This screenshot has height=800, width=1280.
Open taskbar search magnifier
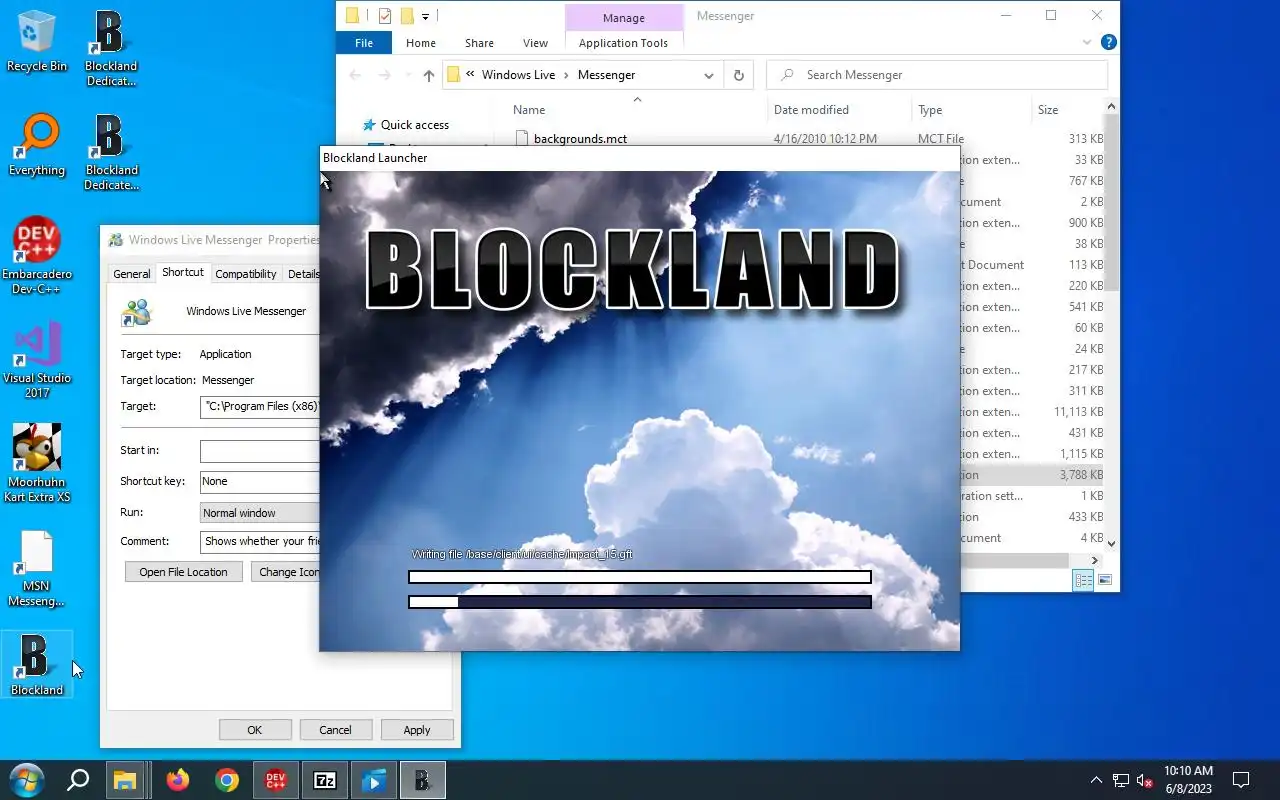point(78,780)
